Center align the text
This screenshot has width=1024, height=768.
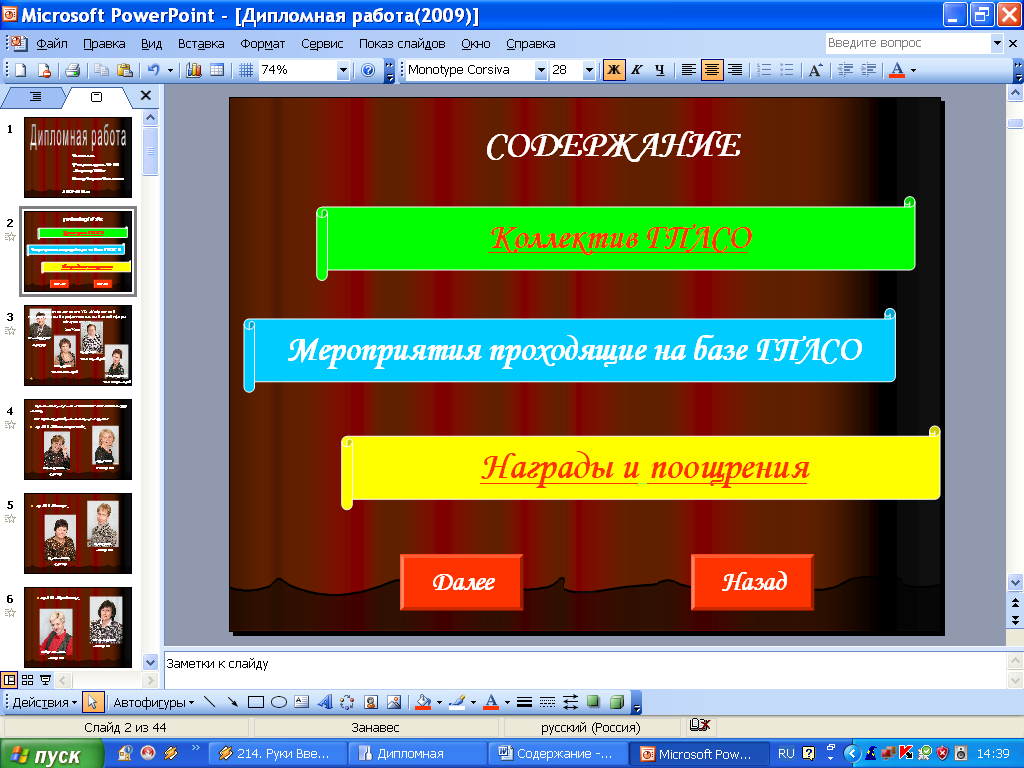click(712, 70)
